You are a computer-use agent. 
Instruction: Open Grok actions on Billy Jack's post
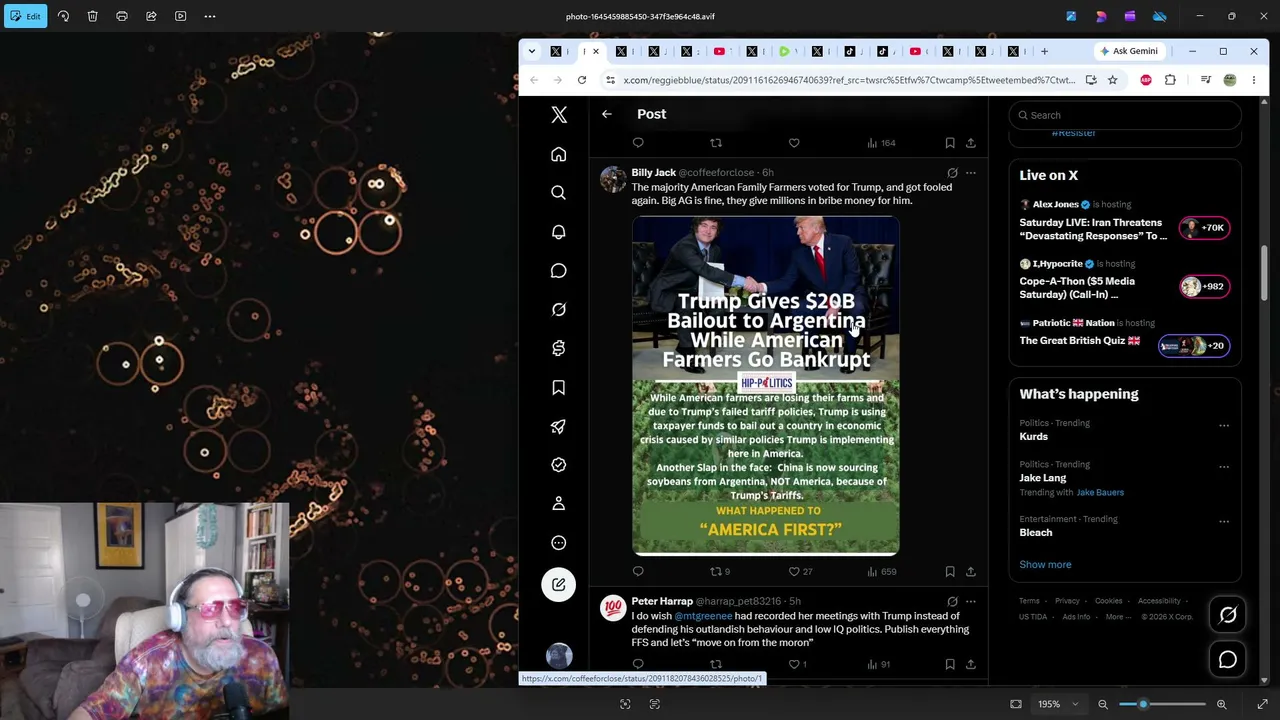[x=952, y=173]
